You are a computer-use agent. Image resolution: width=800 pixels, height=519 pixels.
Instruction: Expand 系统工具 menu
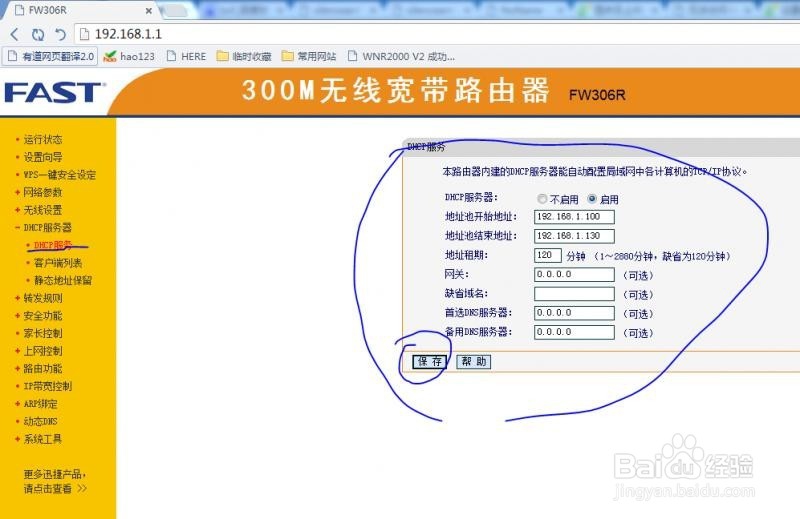click(42, 439)
